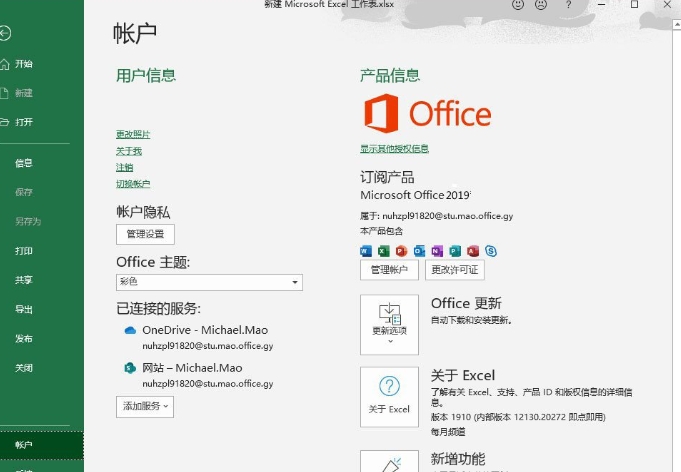Click the 切换帐户 link

point(133,184)
